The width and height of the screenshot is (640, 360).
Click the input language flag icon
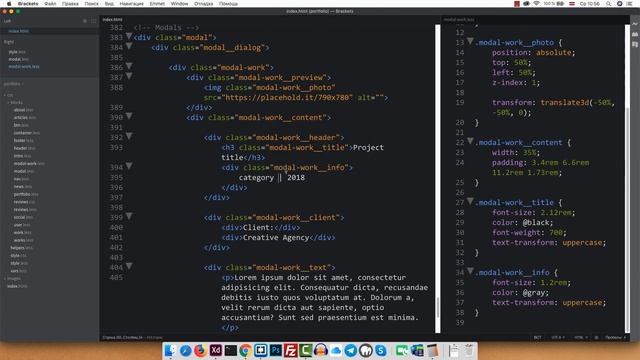pos(572,4)
